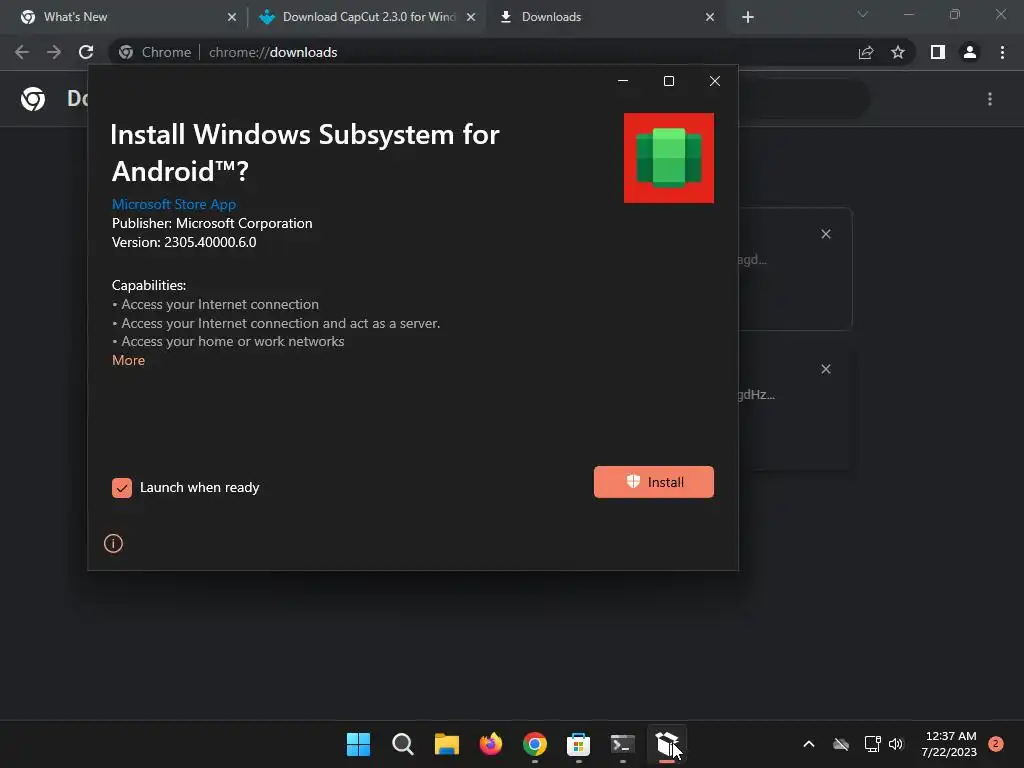Close the App Installer dialog

[715, 81]
